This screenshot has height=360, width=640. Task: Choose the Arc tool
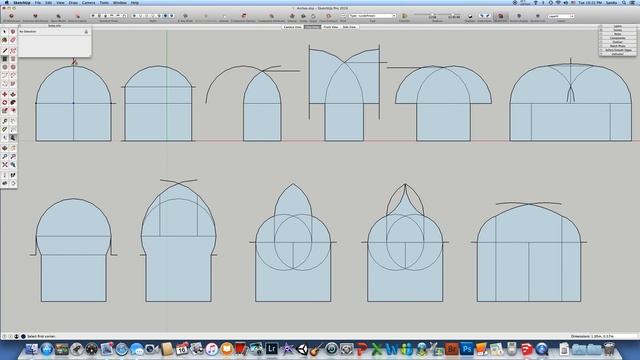(x=4, y=76)
